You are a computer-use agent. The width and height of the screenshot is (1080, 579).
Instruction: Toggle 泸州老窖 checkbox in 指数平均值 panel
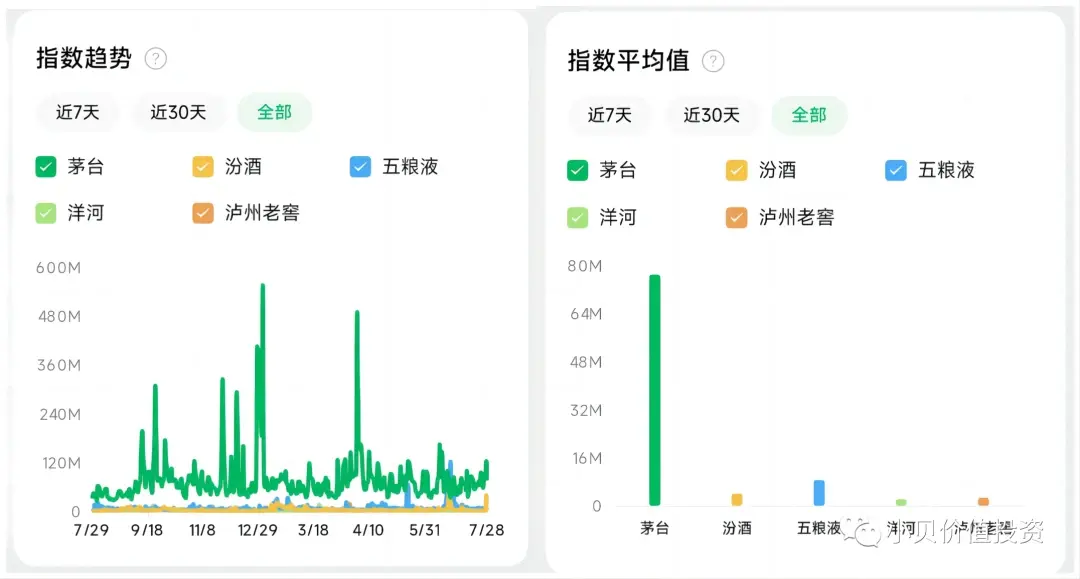[x=736, y=218]
